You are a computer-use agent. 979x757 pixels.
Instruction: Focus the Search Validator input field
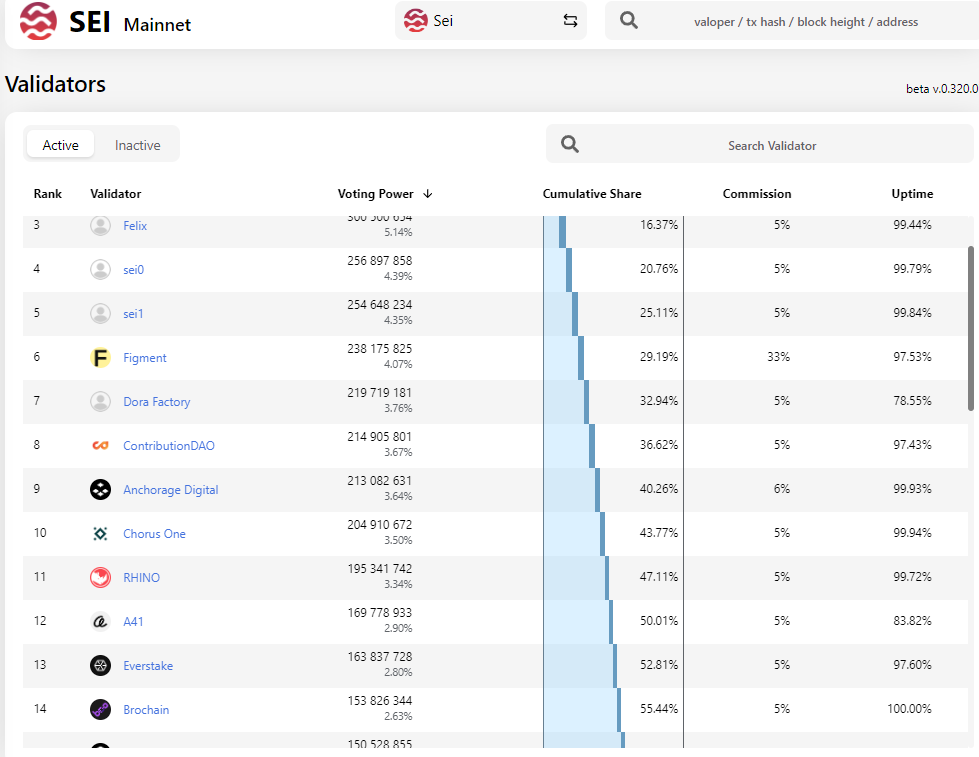pyautogui.click(x=772, y=145)
